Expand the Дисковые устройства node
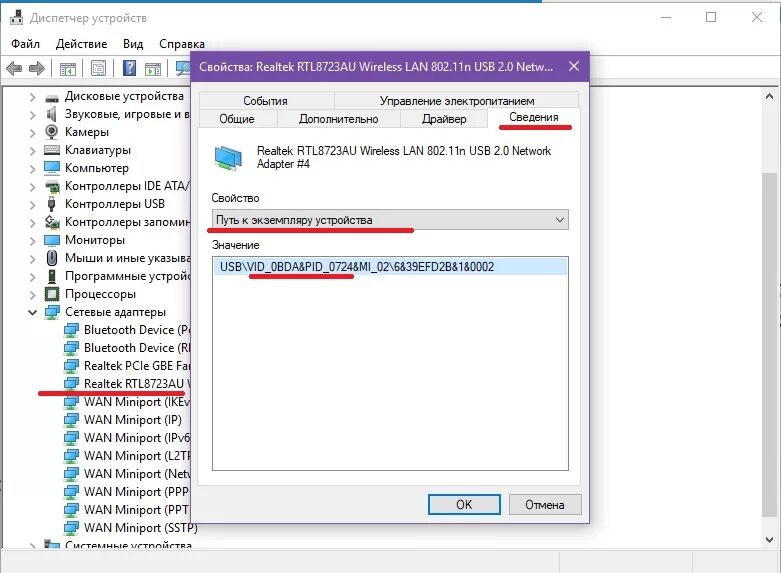 (32, 97)
